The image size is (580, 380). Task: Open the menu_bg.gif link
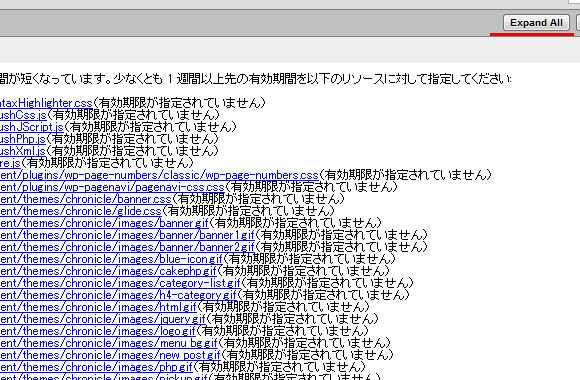[109, 343]
